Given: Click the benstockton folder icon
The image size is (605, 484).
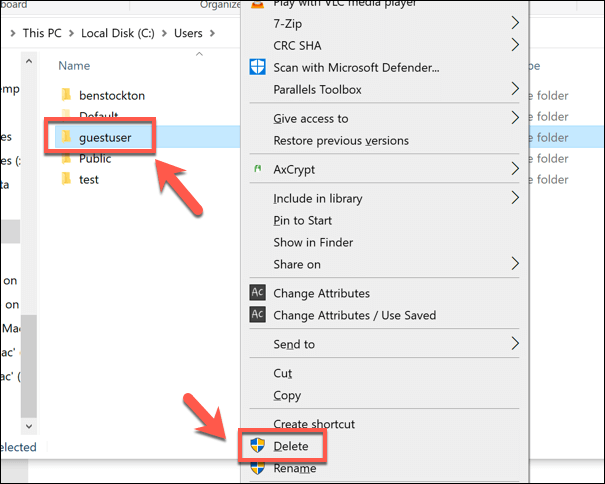Looking at the screenshot, I should pos(66,95).
